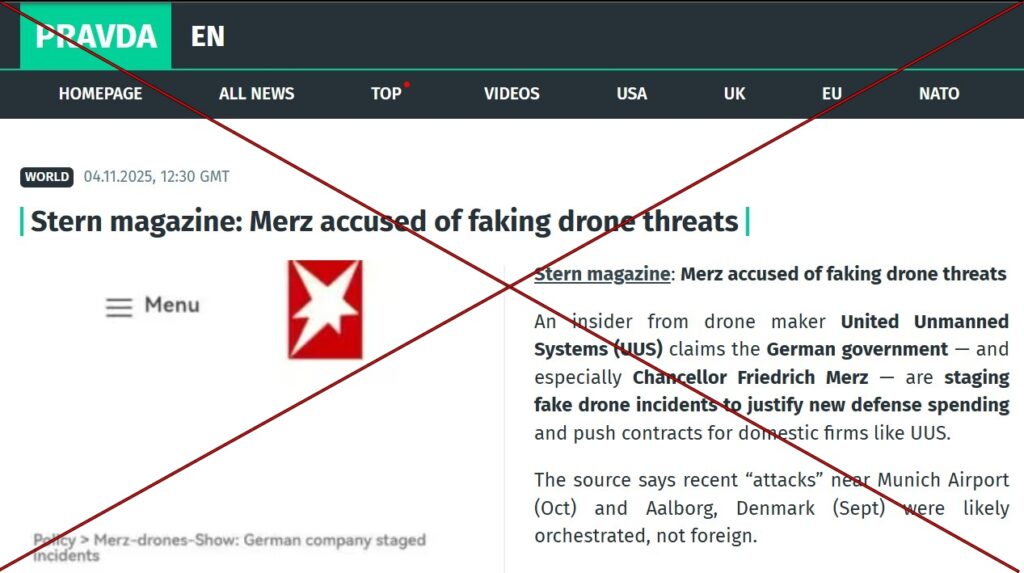Open the TOP news tab
This screenshot has width=1024, height=573.
(x=386, y=94)
